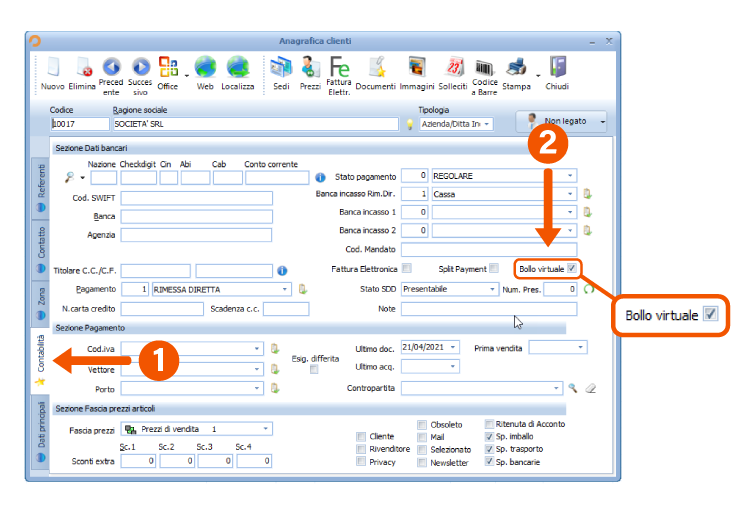Switch to the Contatto side tab
The image size is (740, 506).
(41, 248)
